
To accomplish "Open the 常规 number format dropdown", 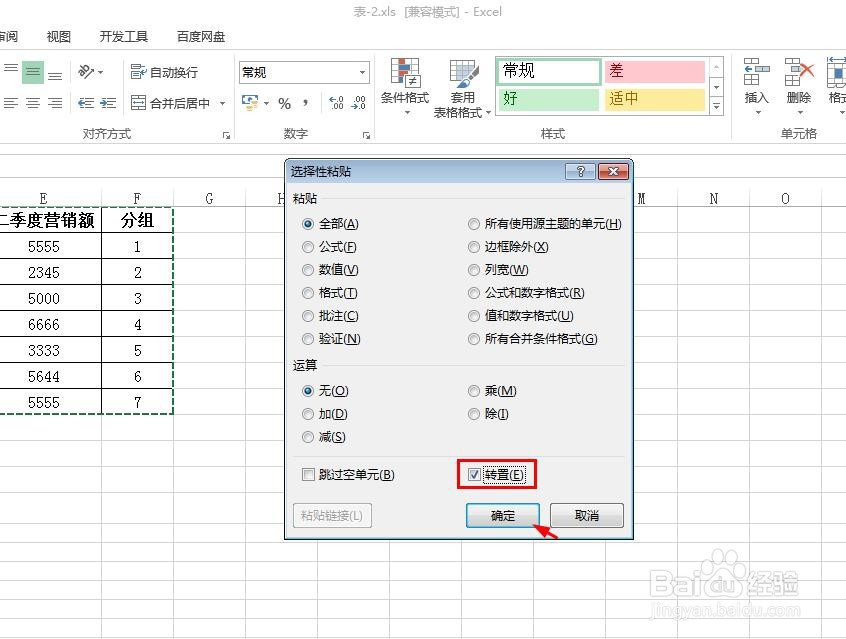I will 362,71.
